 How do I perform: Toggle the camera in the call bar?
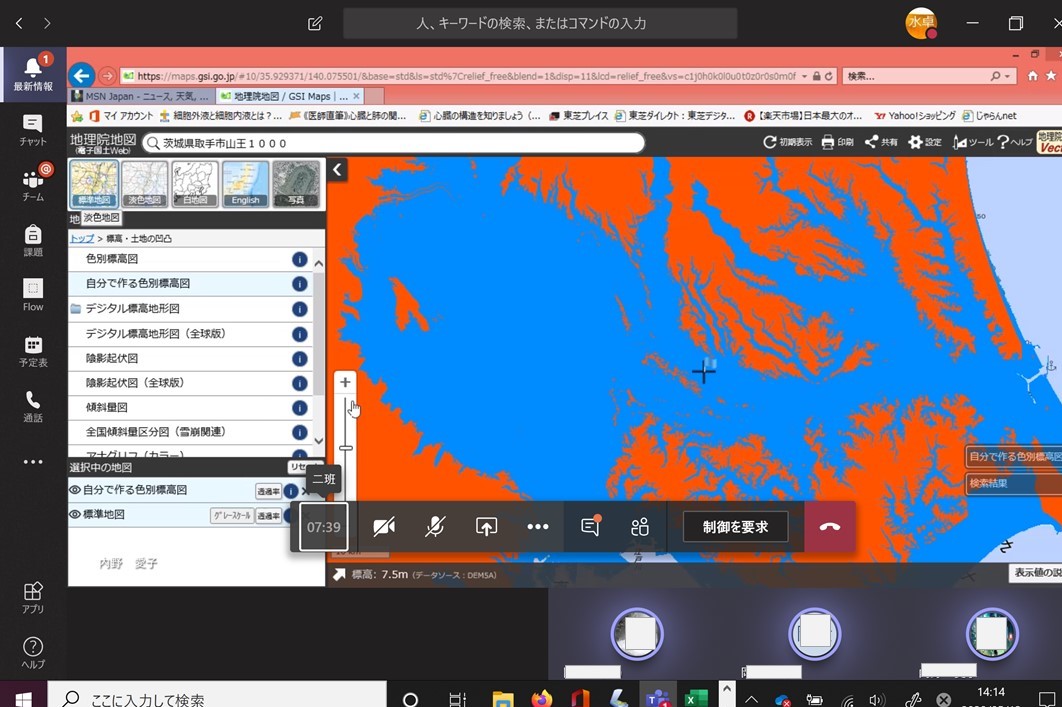(384, 527)
